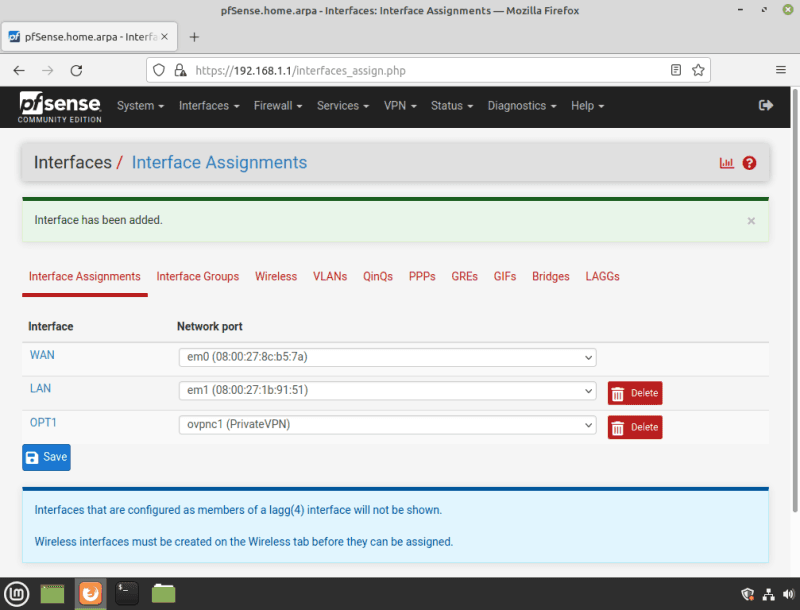Expand the WAN network port dropdown
Image resolution: width=800 pixels, height=610 pixels.
386,357
